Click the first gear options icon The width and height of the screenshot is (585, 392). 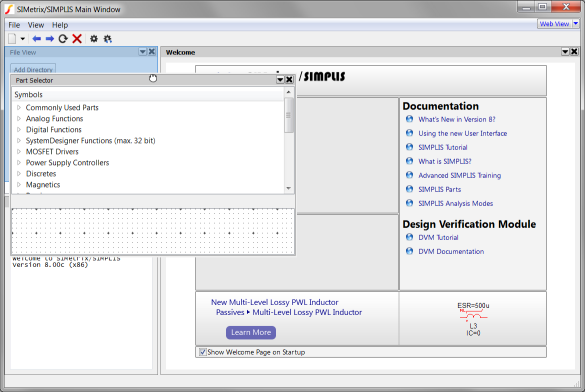(x=94, y=39)
